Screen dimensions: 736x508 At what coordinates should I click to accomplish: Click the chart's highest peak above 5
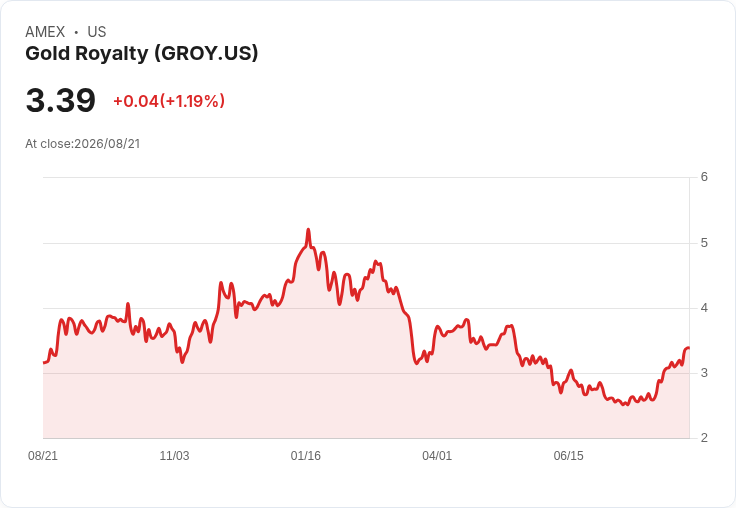(308, 230)
